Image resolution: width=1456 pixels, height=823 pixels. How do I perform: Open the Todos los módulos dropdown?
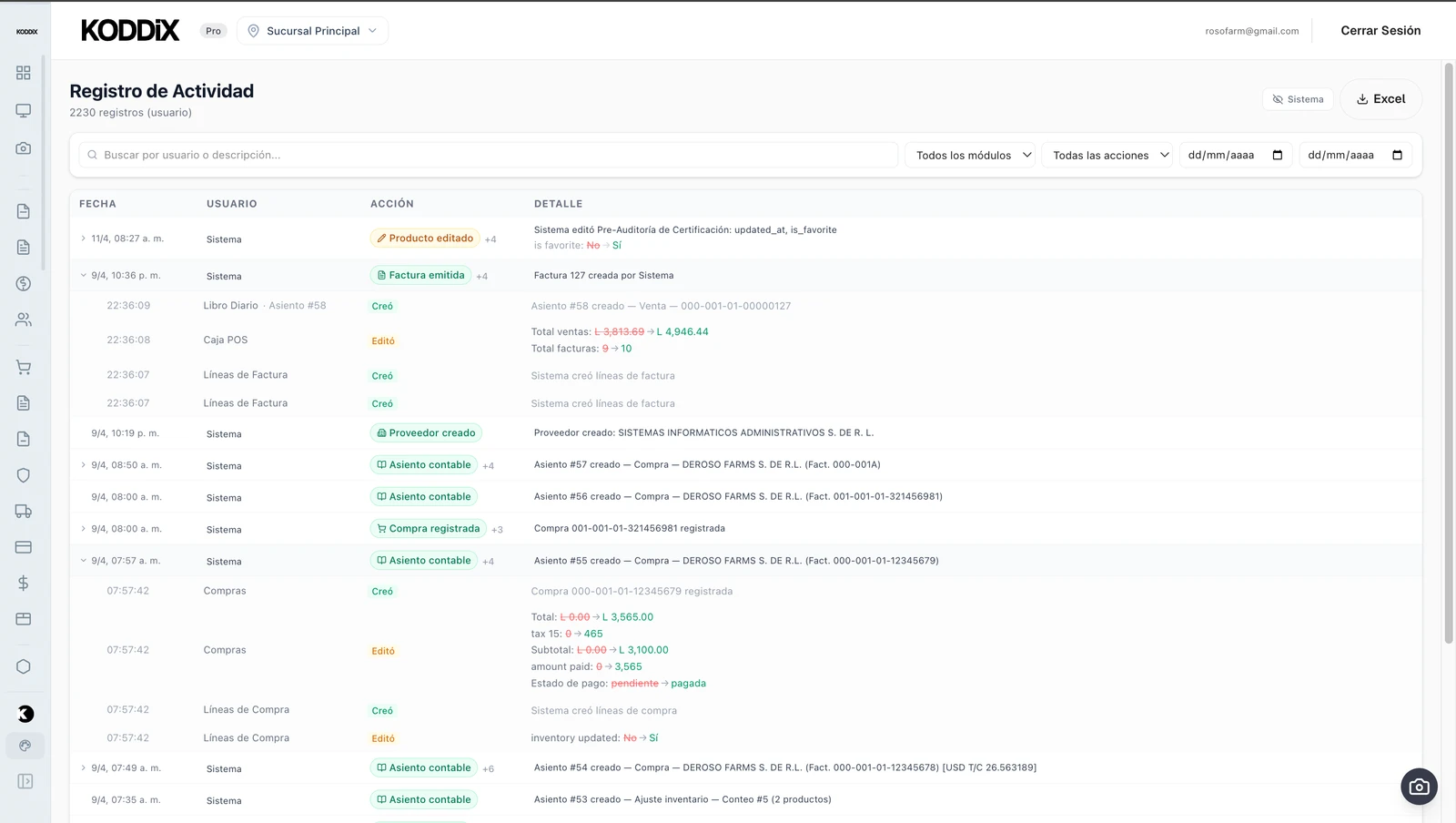[x=972, y=156]
